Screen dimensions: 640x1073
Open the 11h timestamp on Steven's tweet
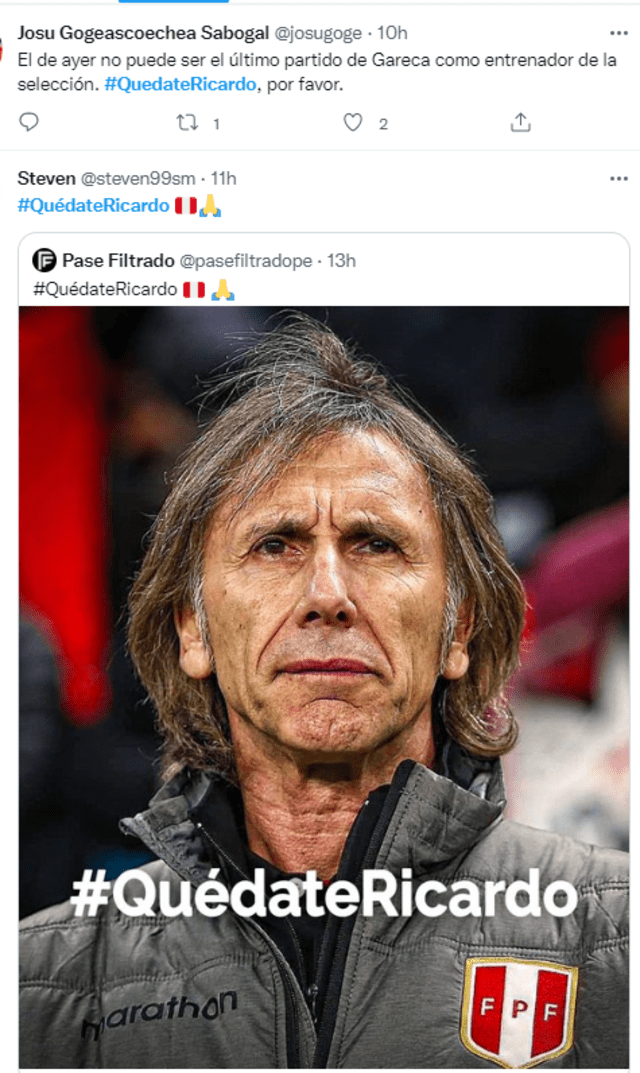point(223,178)
